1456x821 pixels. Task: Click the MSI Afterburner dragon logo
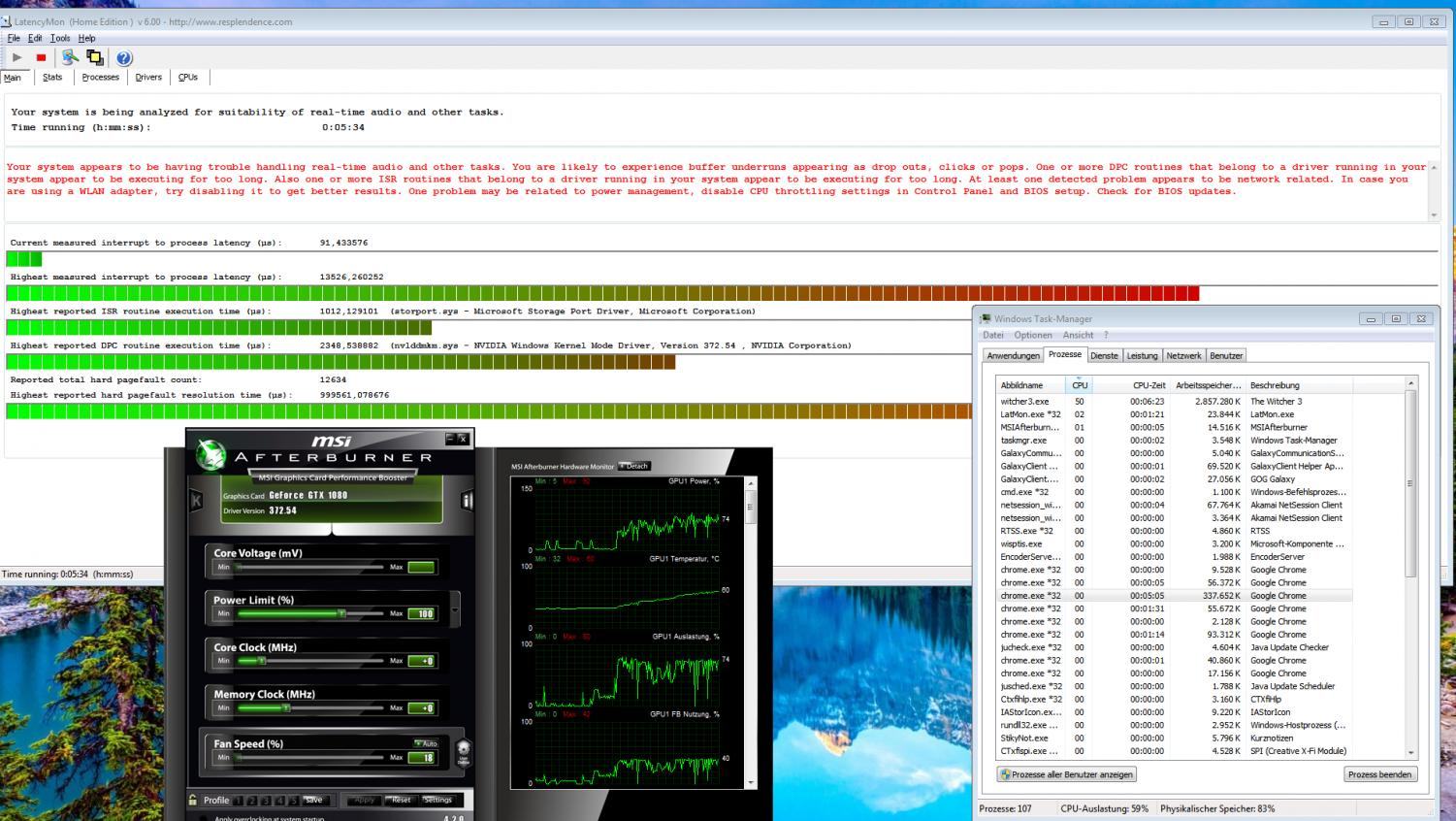click(210, 453)
